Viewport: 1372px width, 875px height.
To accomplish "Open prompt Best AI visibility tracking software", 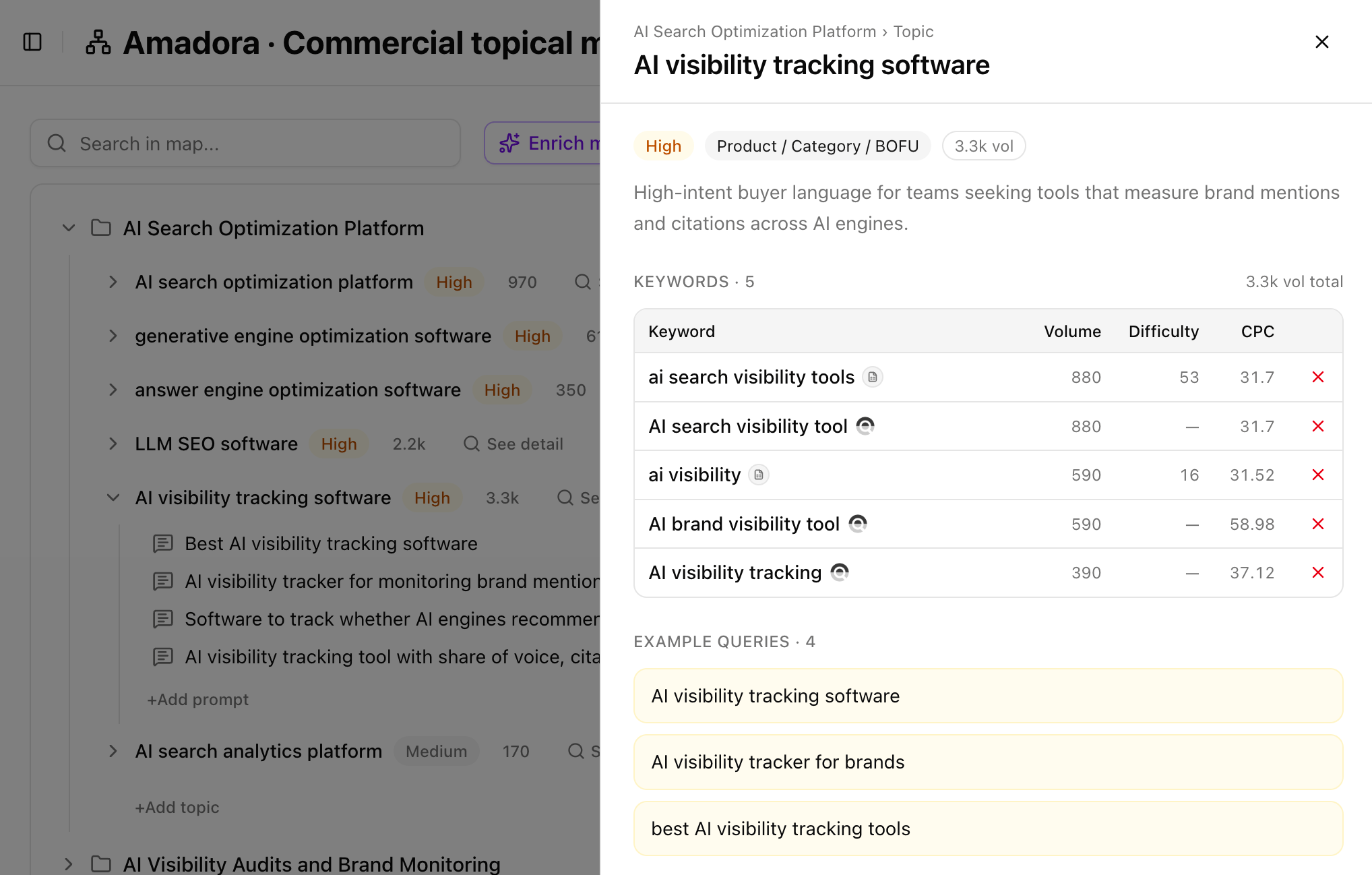I will 331,543.
